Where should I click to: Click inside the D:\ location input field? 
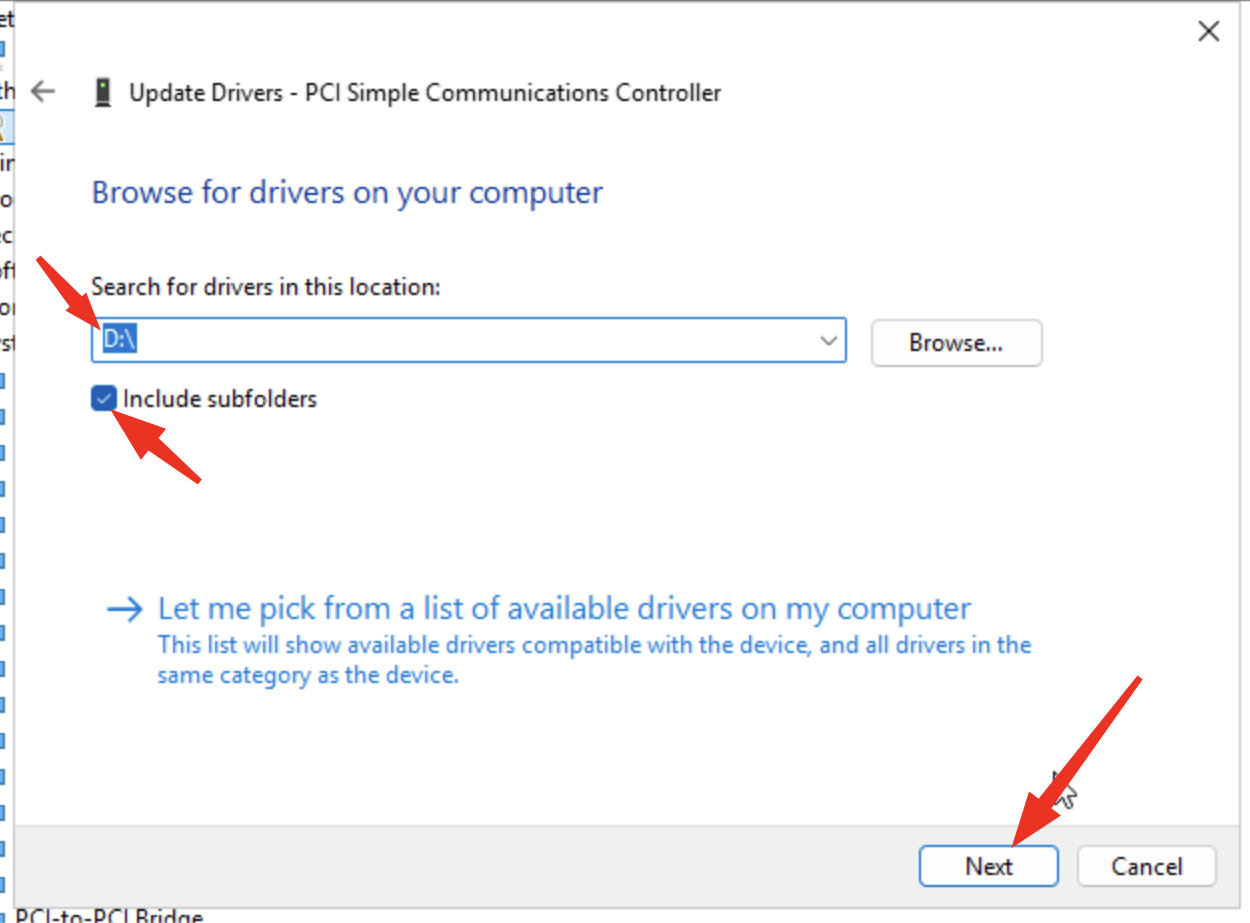(450, 342)
